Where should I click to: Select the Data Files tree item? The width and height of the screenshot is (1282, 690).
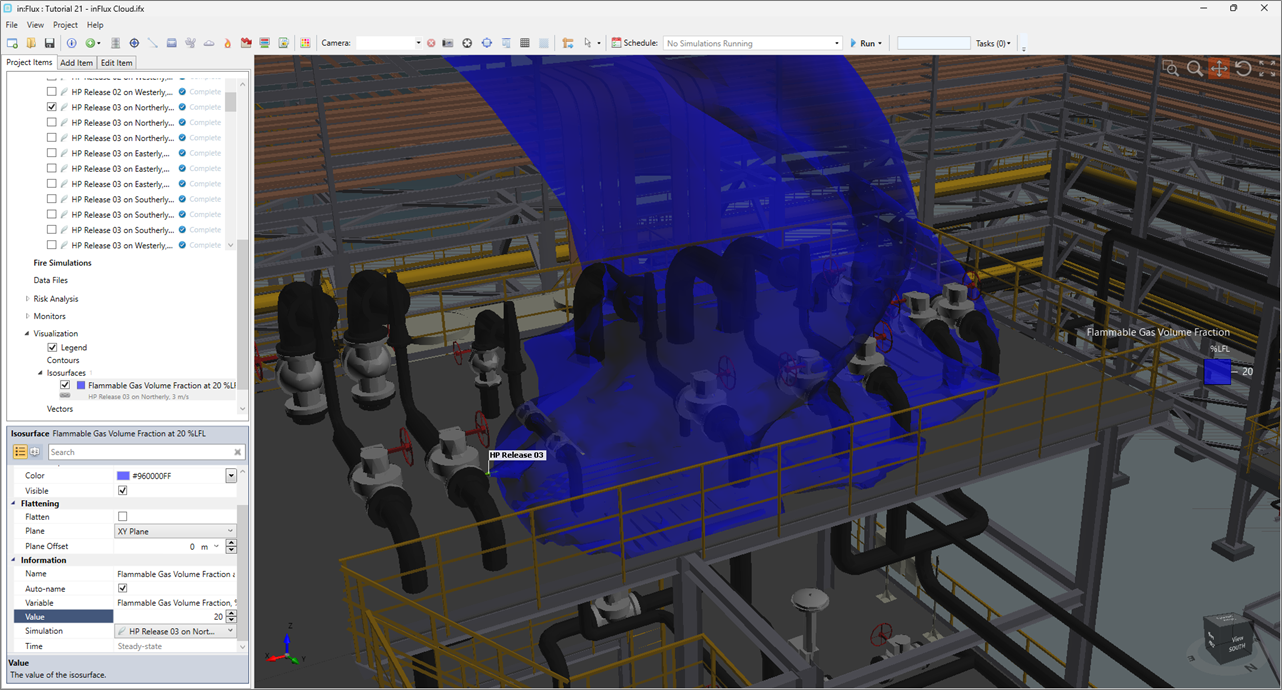pos(51,281)
